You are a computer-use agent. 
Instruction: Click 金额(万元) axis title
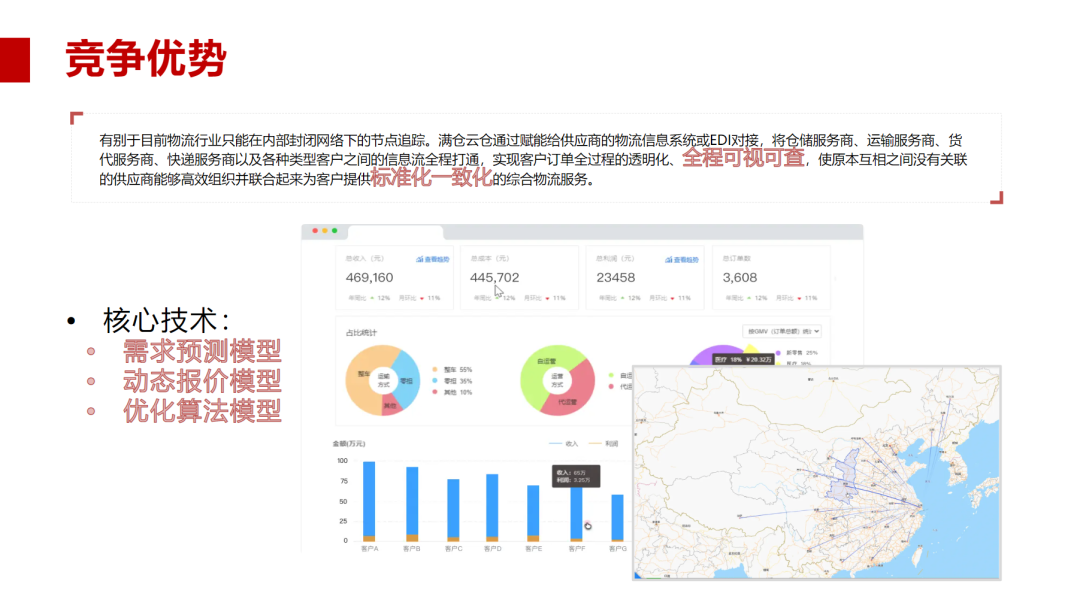[349, 443]
